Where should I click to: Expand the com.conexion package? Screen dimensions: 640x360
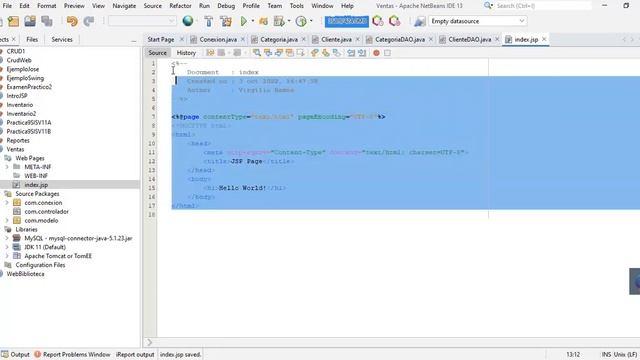[x=7, y=202]
